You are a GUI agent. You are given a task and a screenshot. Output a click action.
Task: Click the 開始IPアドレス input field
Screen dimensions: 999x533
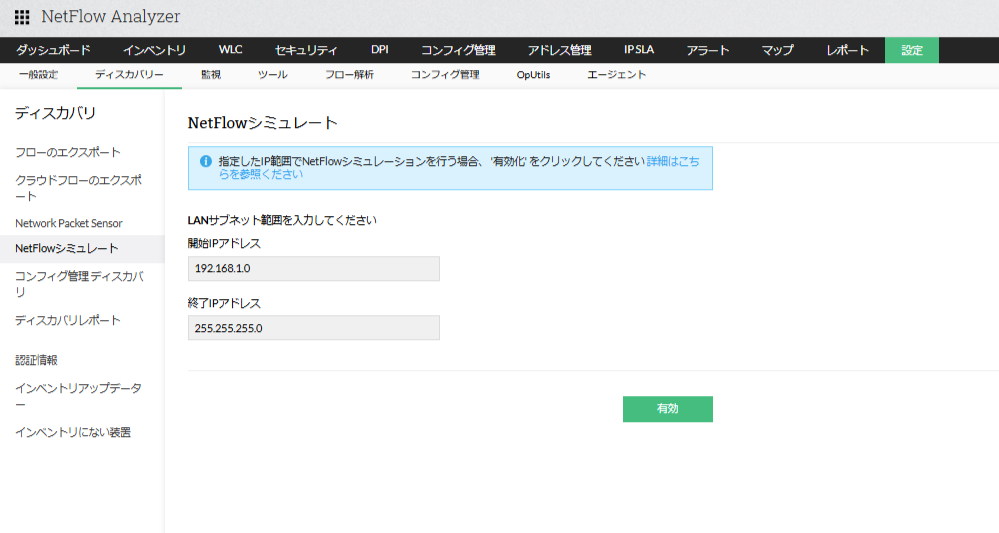[314, 269]
